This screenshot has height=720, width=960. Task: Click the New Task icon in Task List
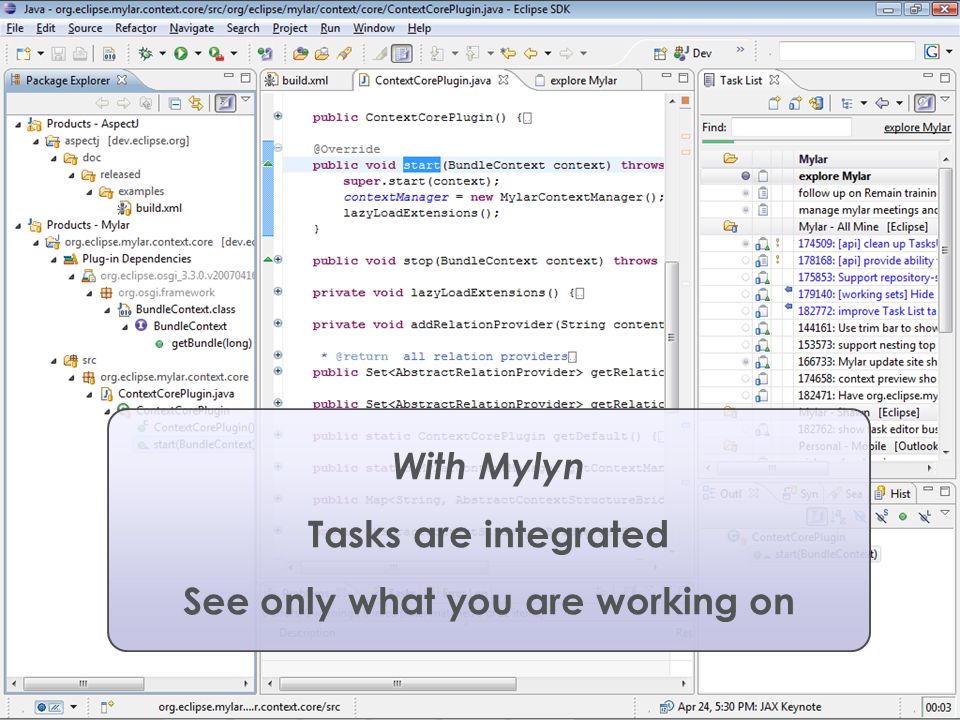774,103
